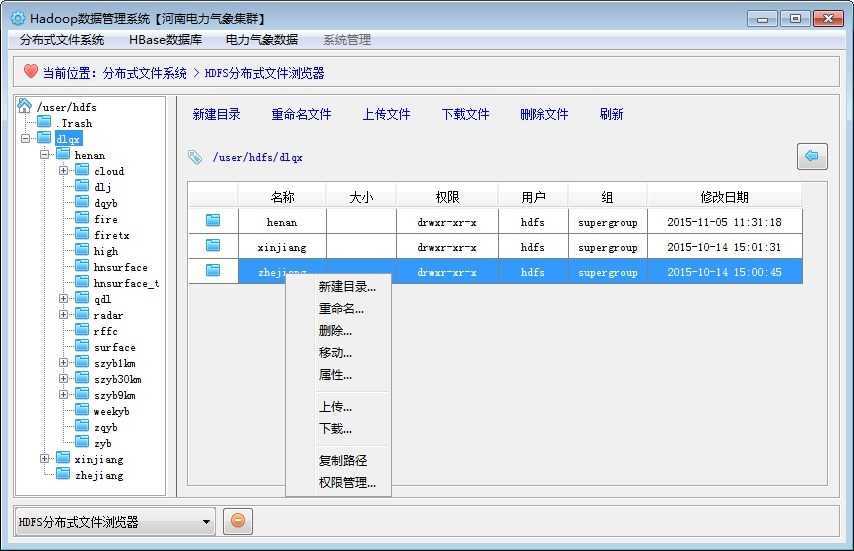Open the 系统管理 menu
The width and height of the screenshot is (854, 551).
pyautogui.click(x=347, y=40)
